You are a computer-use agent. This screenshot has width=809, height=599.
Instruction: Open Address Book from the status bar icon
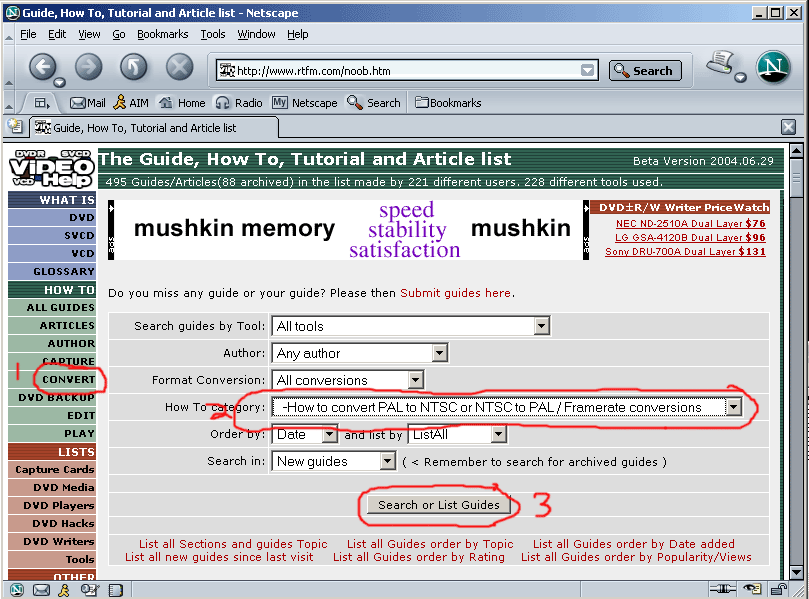[116, 590]
